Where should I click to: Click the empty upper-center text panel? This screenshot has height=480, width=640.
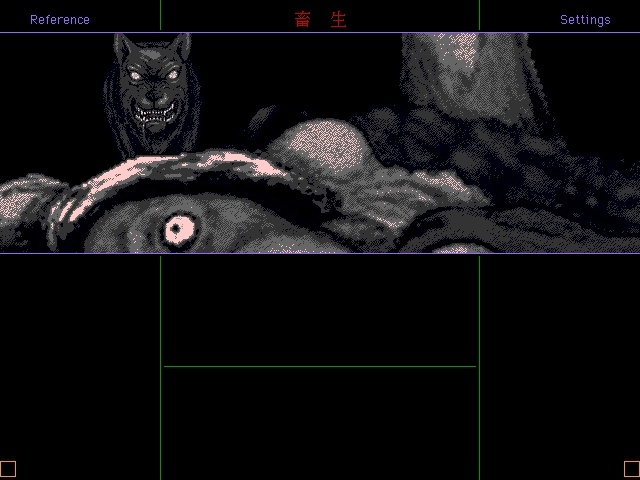click(320, 310)
